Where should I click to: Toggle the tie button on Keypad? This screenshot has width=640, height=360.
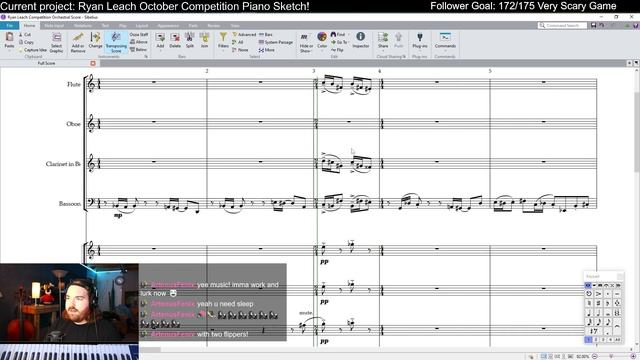click(x=618, y=326)
